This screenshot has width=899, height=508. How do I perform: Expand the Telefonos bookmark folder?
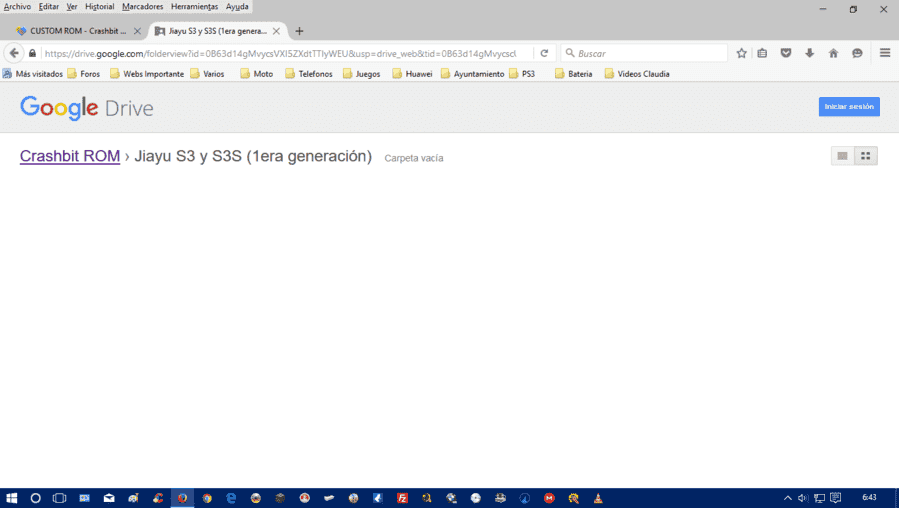tap(309, 74)
